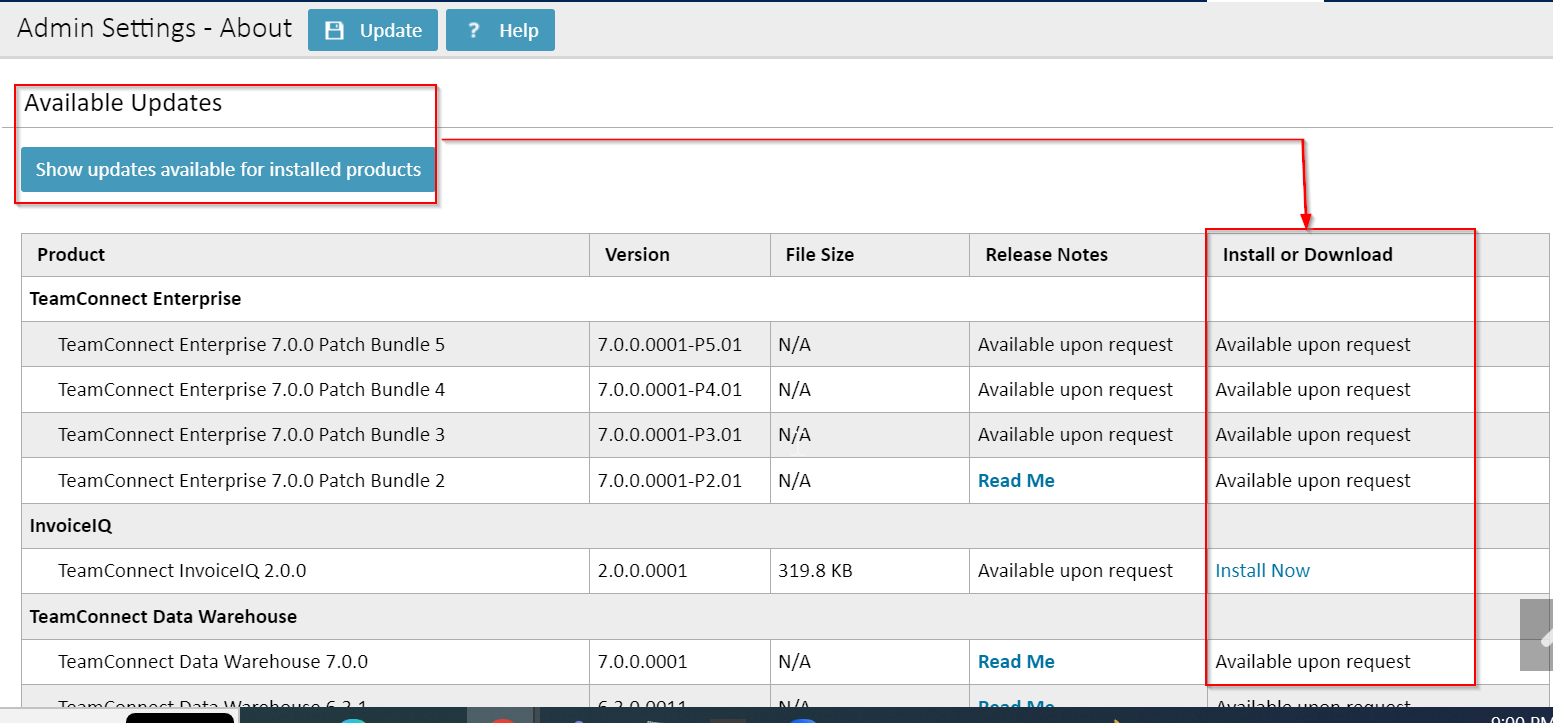Select TeamConnect Enterprise 7.0.0 Patch Bundle 4

[x=251, y=390]
